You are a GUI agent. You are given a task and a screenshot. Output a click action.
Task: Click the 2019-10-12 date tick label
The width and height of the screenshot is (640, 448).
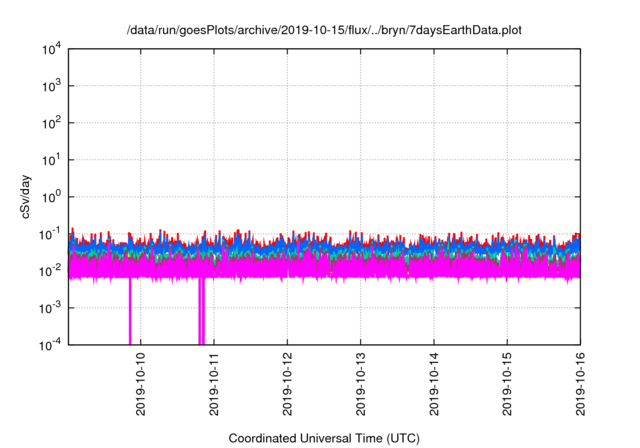click(x=287, y=384)
